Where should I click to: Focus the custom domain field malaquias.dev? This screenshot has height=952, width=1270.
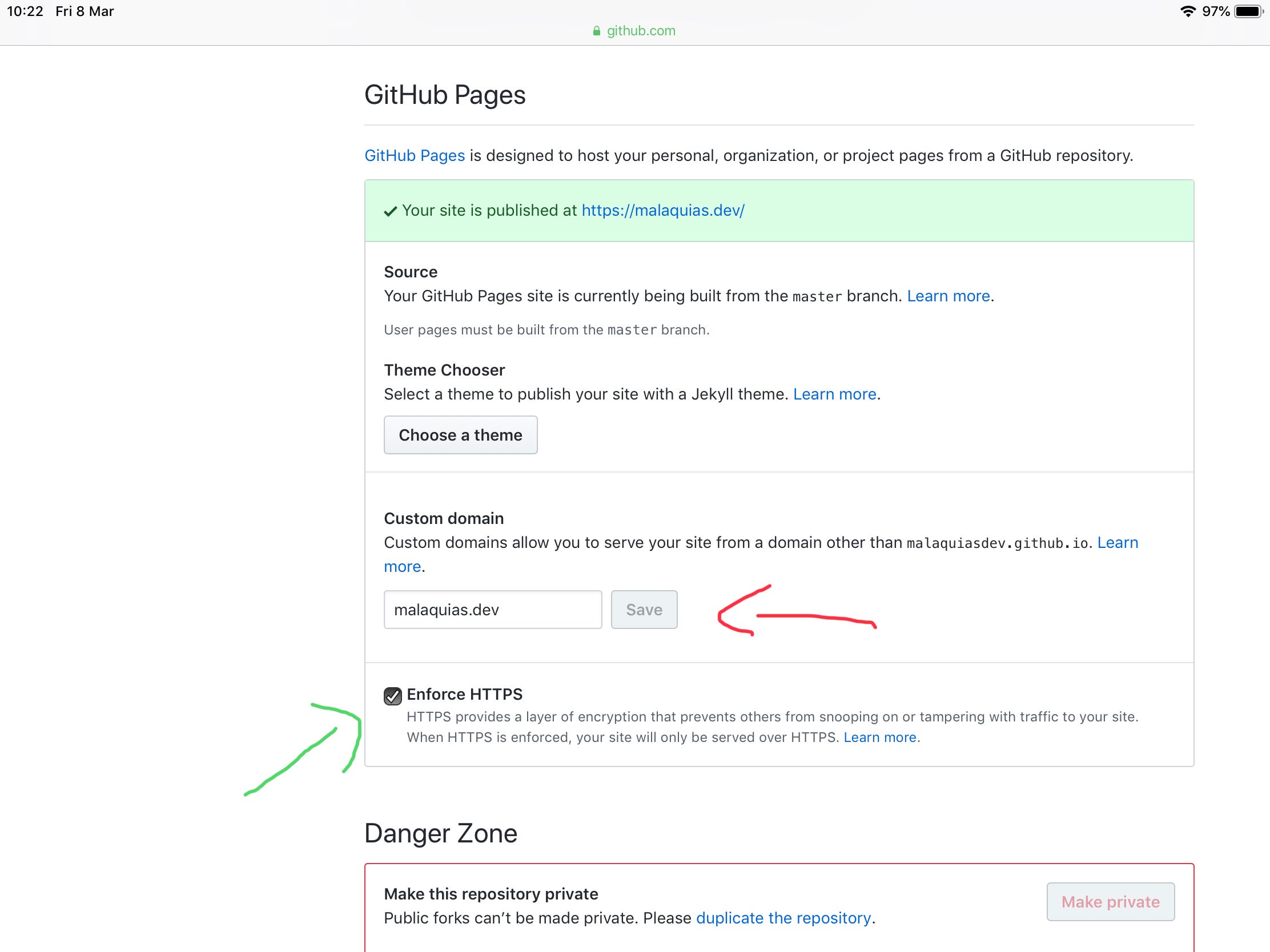(493, 610)
